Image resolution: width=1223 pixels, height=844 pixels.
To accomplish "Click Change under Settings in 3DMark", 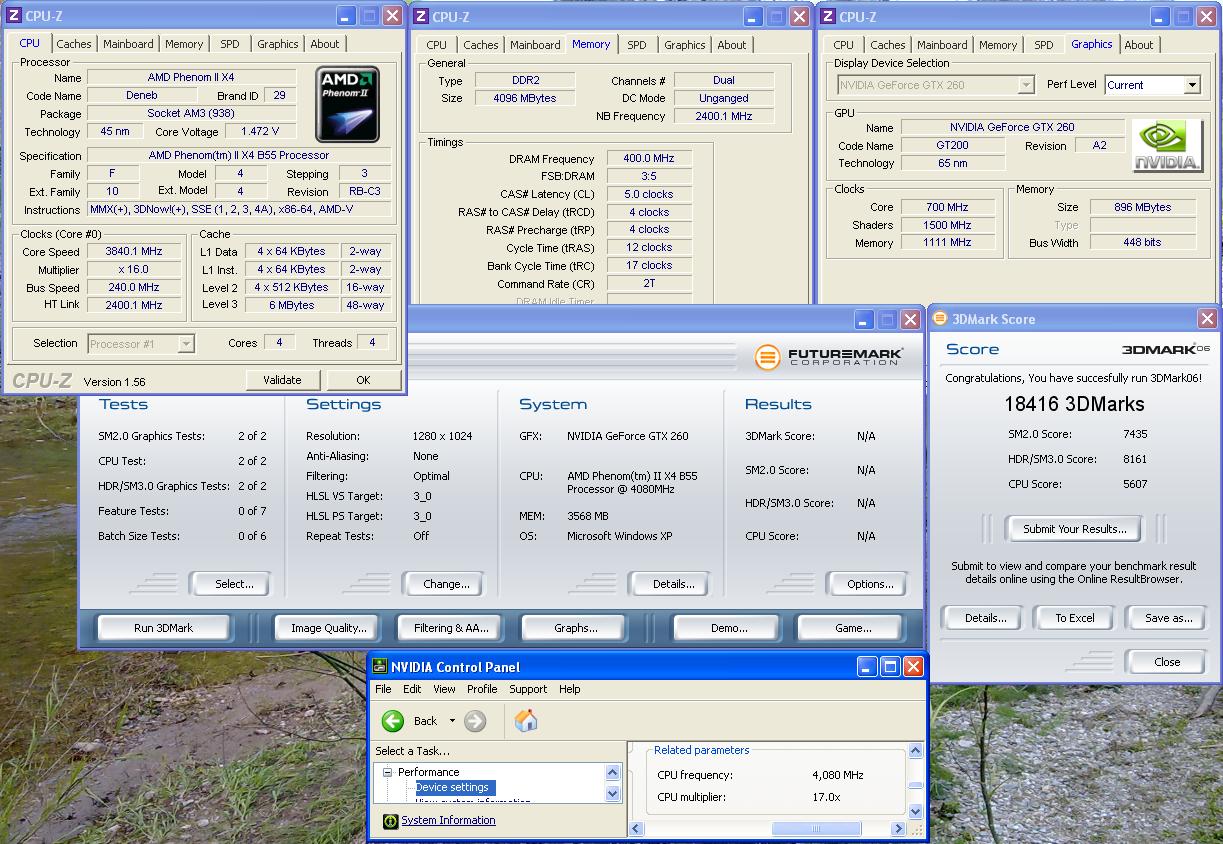I will click(x=446, y=584).
